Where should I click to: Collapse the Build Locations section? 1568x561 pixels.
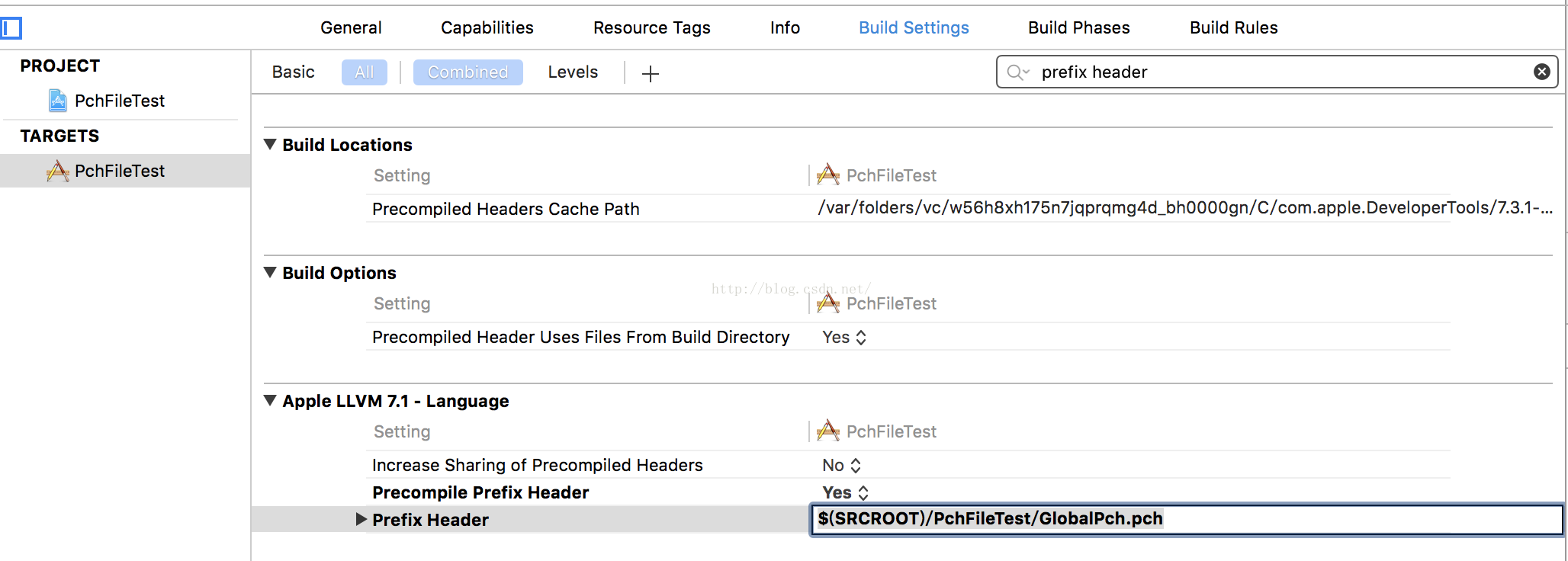click(270, 144)
